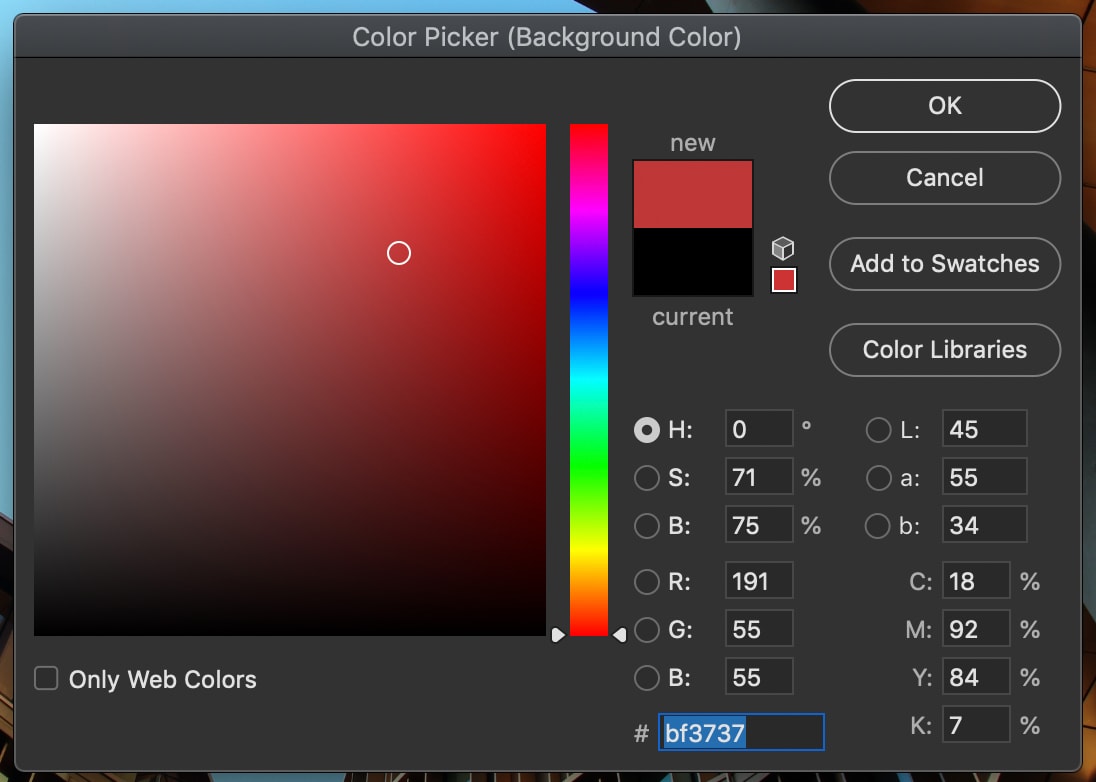Select the L lightness radio button

pyautogui.click(x=878, y=430)
